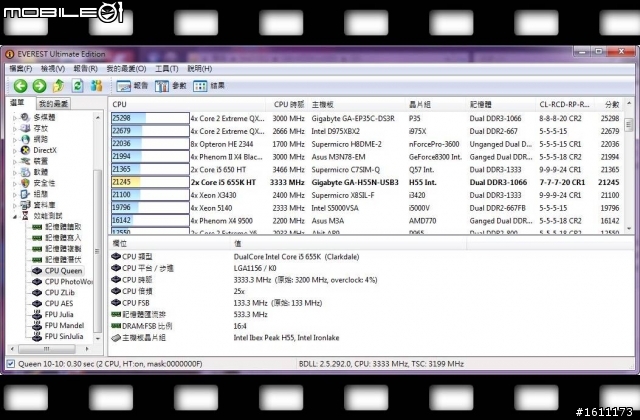Click the refresh icon in the toolbar
Viewport: 640px width, 420px height.
point(78,86)
